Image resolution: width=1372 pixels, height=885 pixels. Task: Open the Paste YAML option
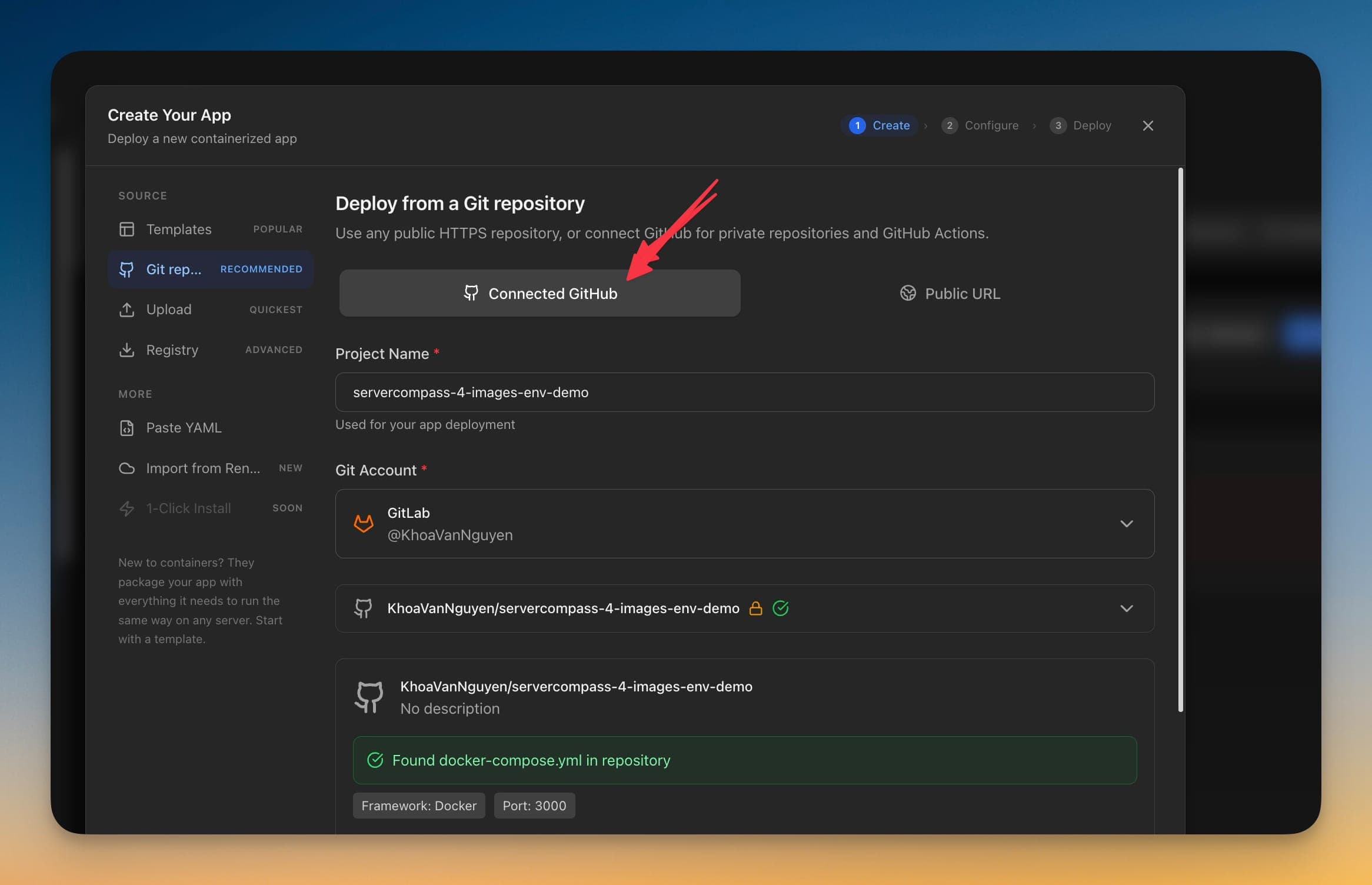point(210,428)
